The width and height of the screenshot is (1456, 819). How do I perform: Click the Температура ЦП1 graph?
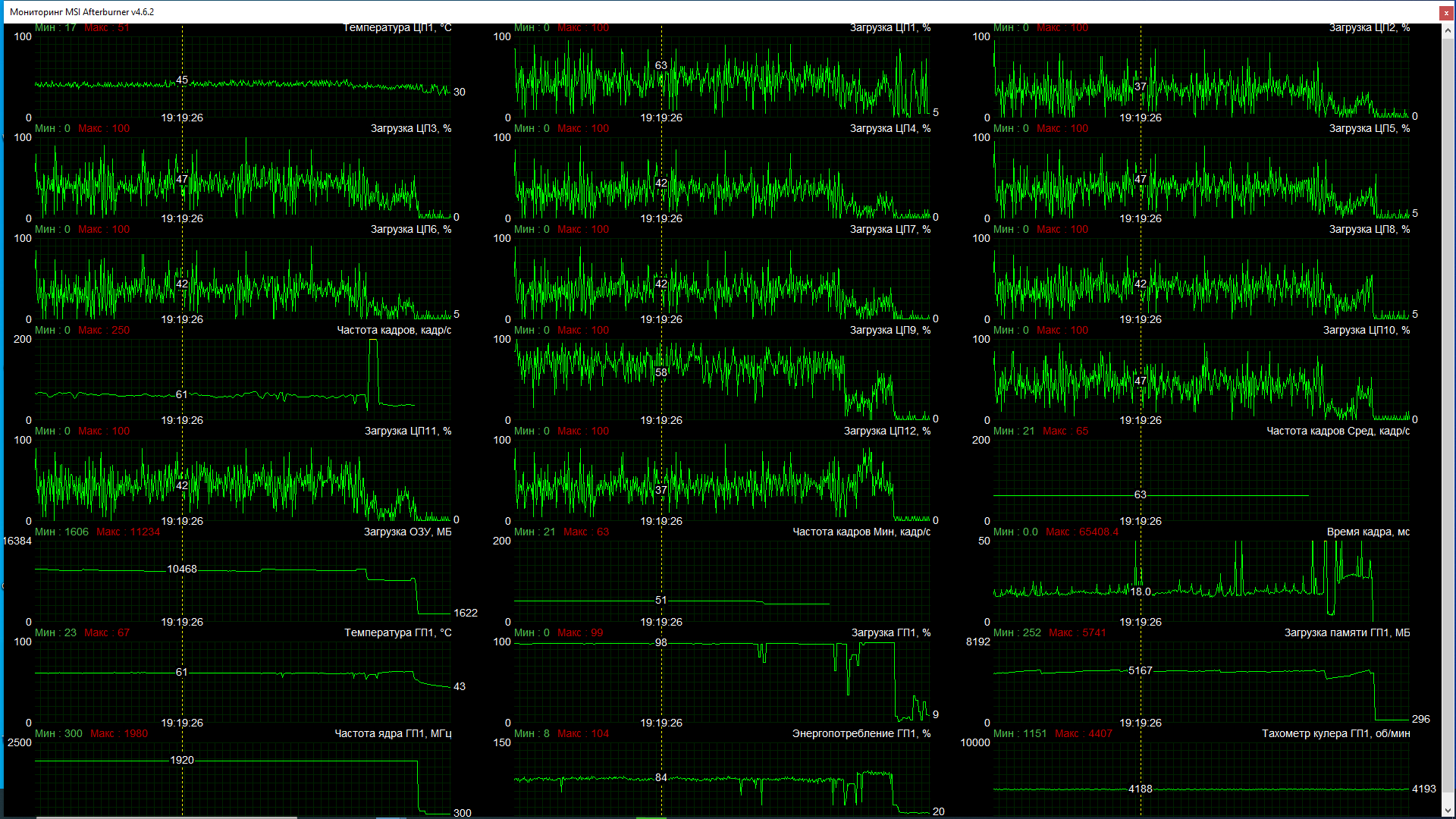pos(243,76)
